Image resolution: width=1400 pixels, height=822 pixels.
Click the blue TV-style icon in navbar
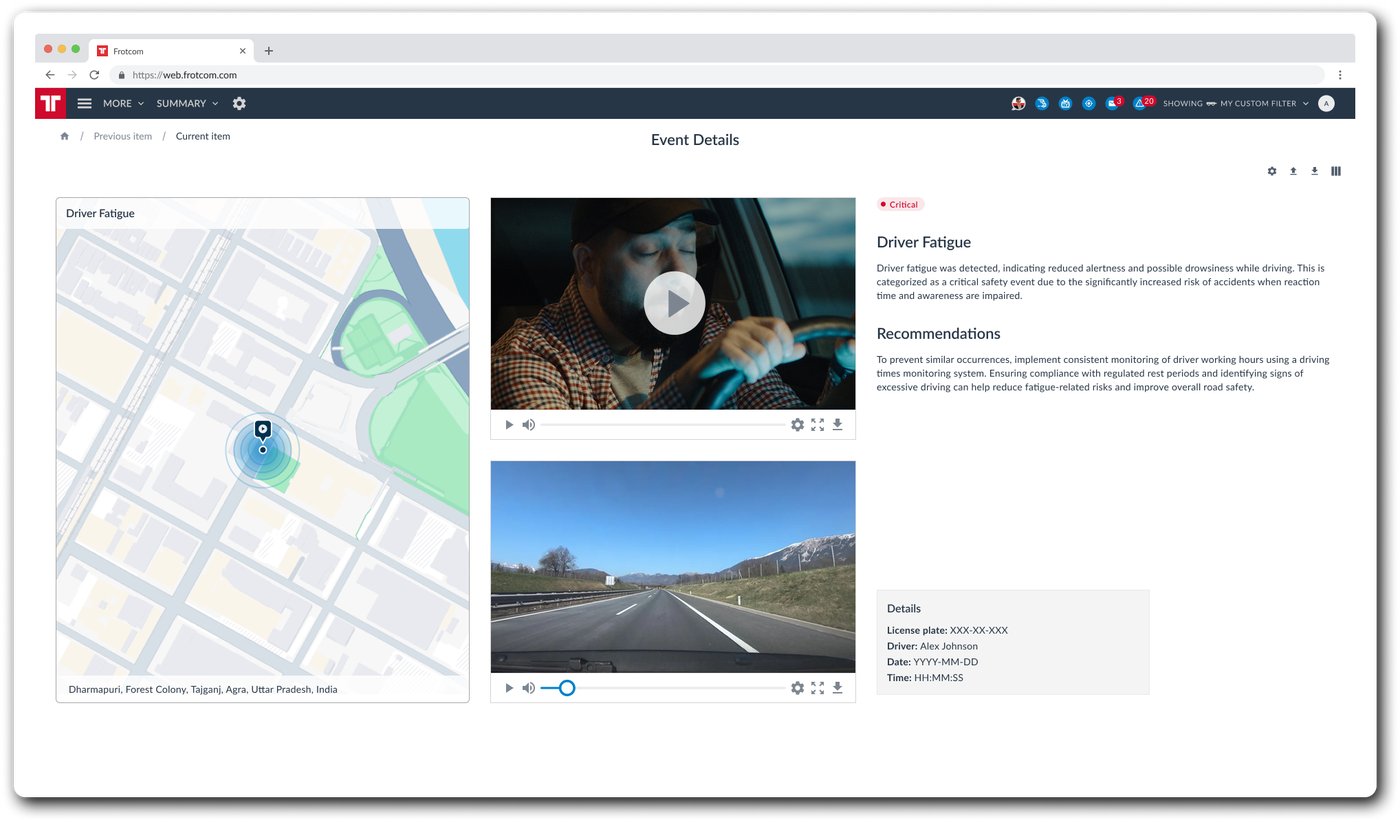coord(1066,103)
